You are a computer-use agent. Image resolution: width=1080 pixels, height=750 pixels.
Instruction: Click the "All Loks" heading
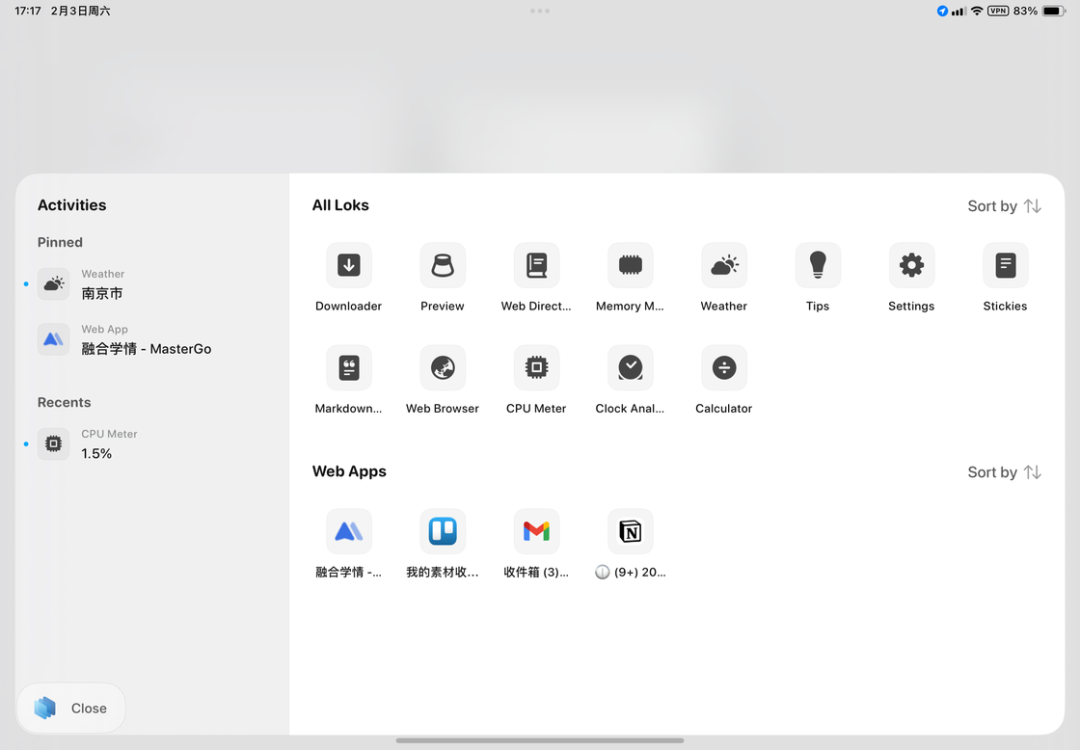[340, 205]
